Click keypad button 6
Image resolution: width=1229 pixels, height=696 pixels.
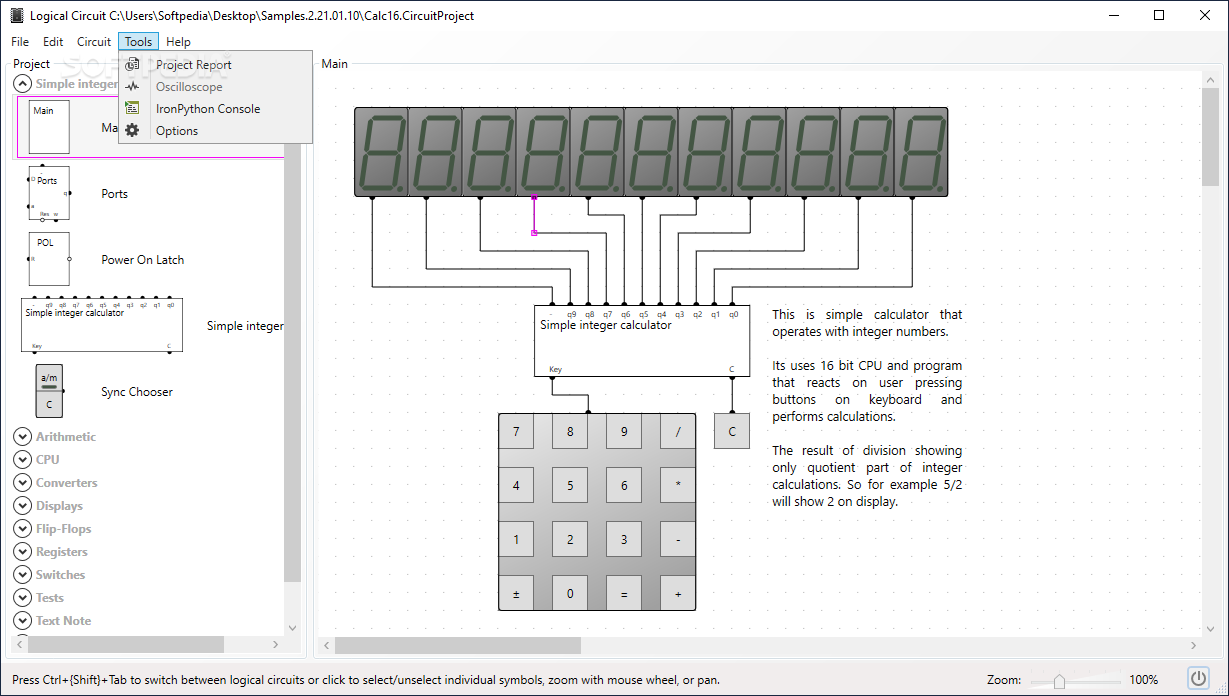624,486
